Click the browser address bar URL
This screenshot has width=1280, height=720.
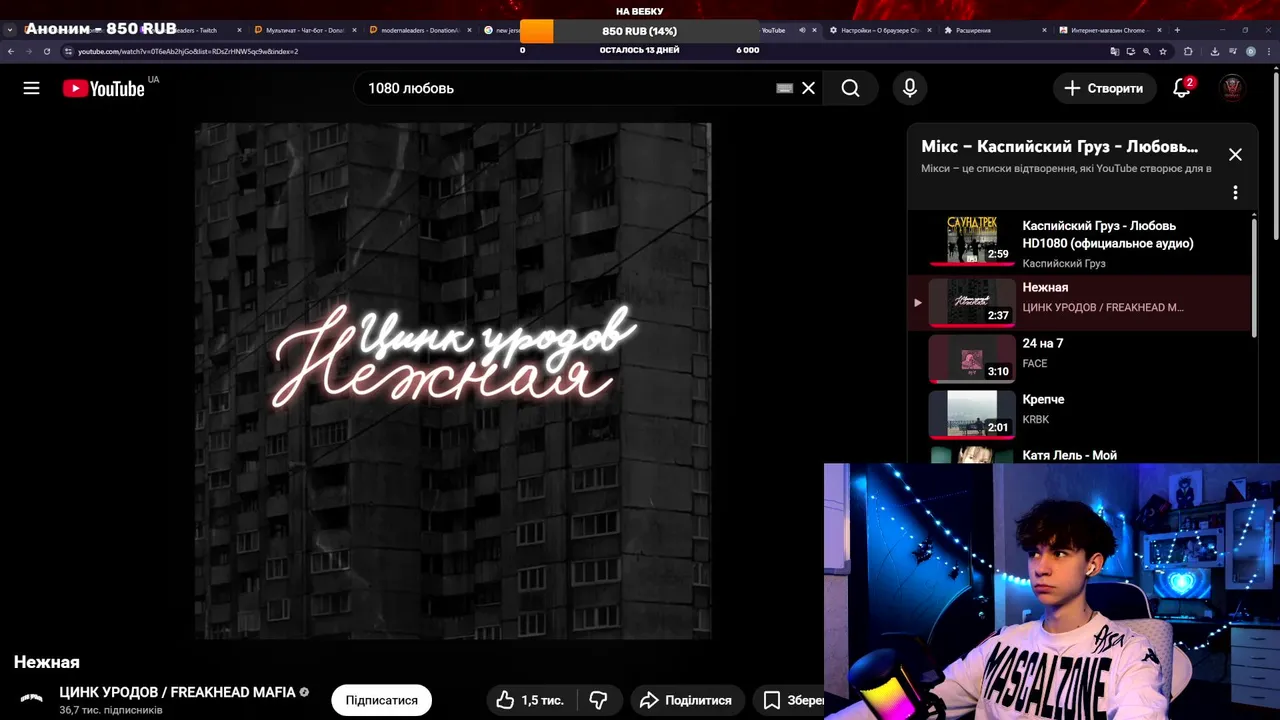point(188,51)
